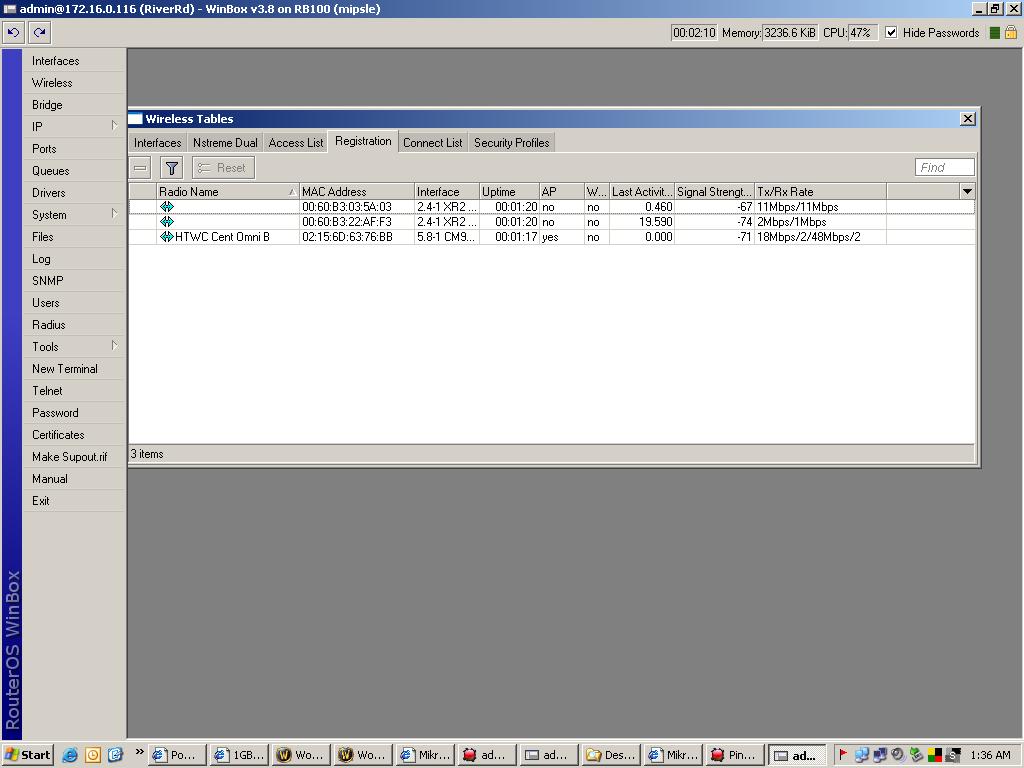Sort by the Uptime column header
1024x768 pixels.
(x=509, y=192)
